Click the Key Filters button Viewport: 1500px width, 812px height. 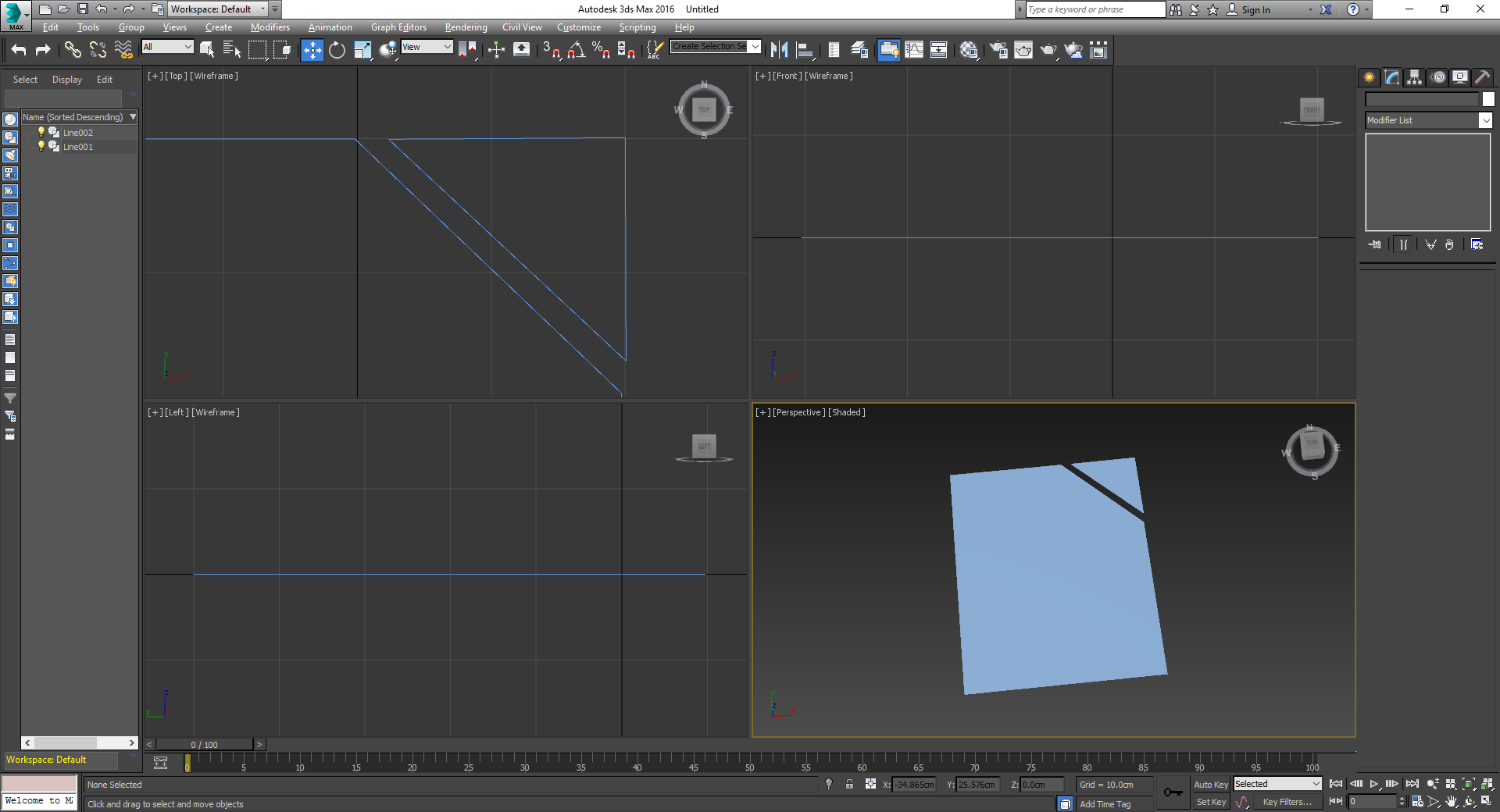coord(1287,802)
